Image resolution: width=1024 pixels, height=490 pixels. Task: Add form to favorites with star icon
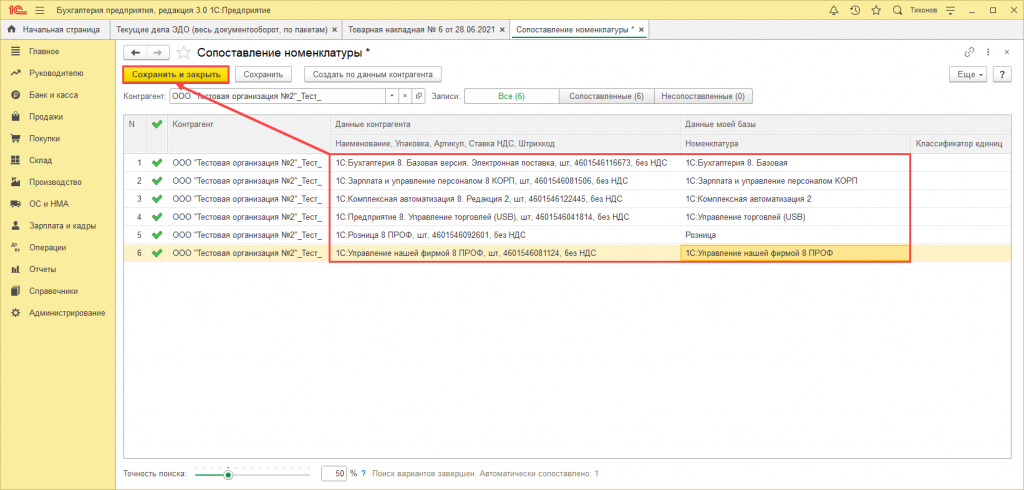(x=184, y=53)
